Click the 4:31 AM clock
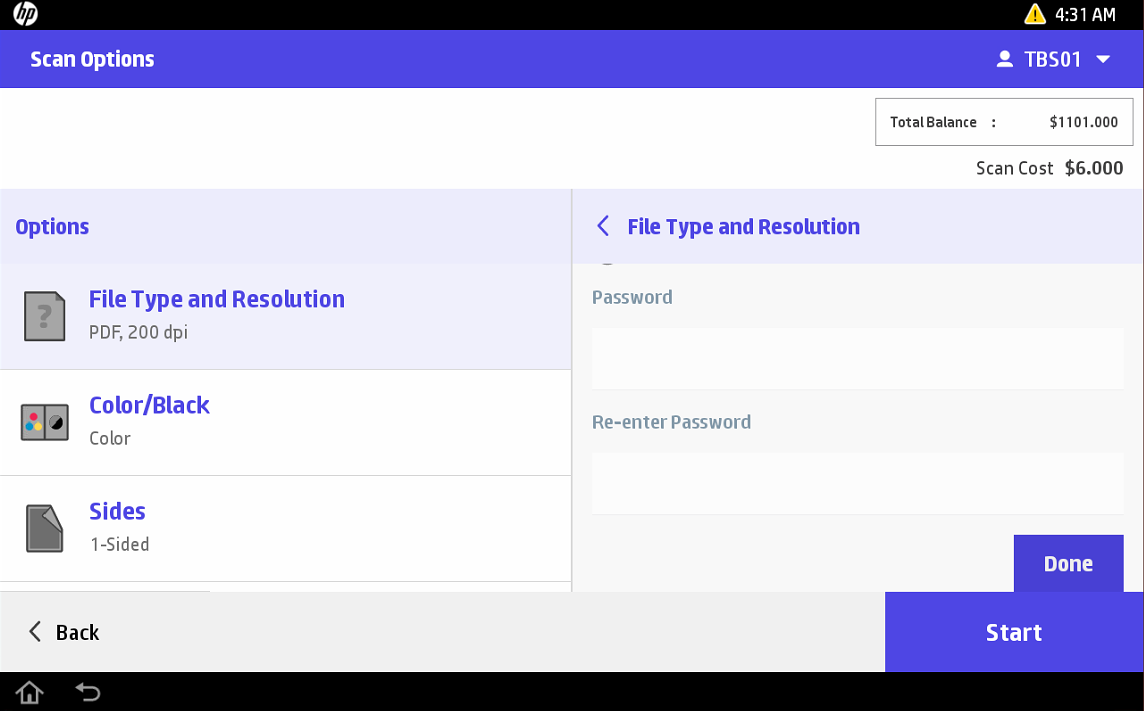 [x=1085, y=15]
